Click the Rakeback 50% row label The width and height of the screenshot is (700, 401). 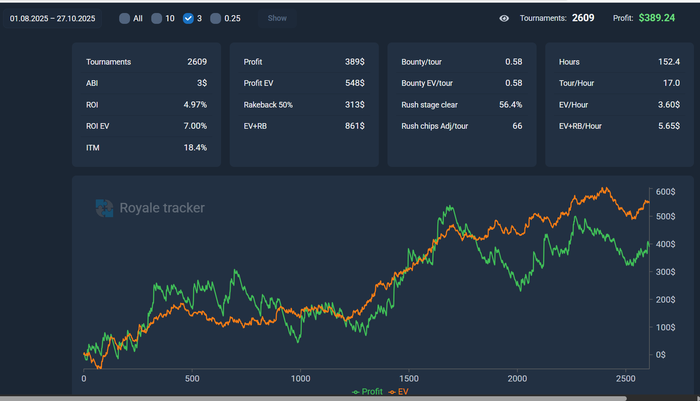coord(268,104)
